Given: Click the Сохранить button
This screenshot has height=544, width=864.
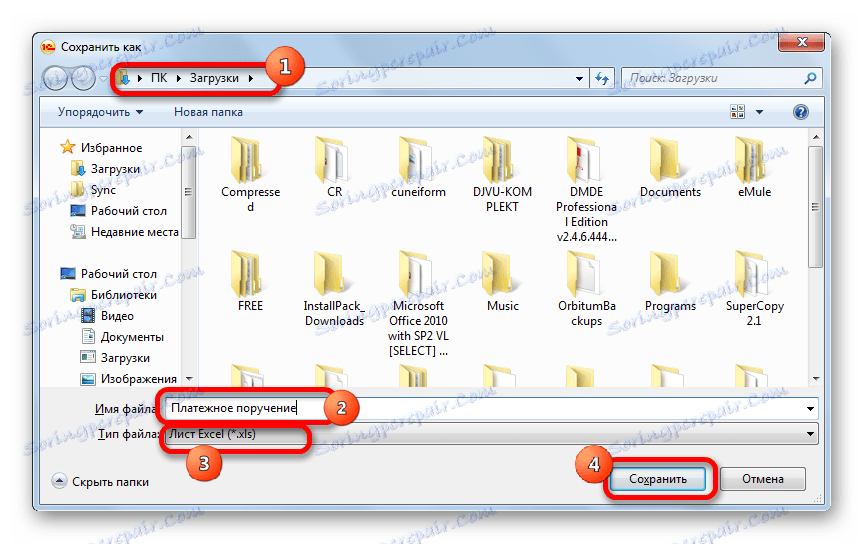Looking at the screenshot, I should click(x=658, y=479).
